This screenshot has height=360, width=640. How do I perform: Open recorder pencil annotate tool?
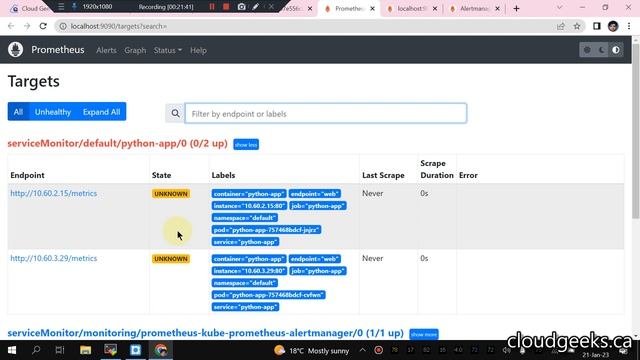click(256, 7)
